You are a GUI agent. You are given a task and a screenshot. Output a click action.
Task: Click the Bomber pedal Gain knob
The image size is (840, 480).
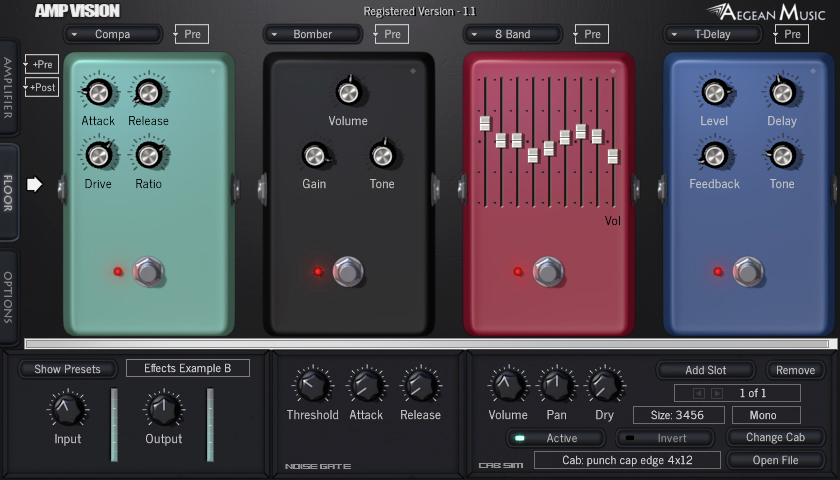314,156
